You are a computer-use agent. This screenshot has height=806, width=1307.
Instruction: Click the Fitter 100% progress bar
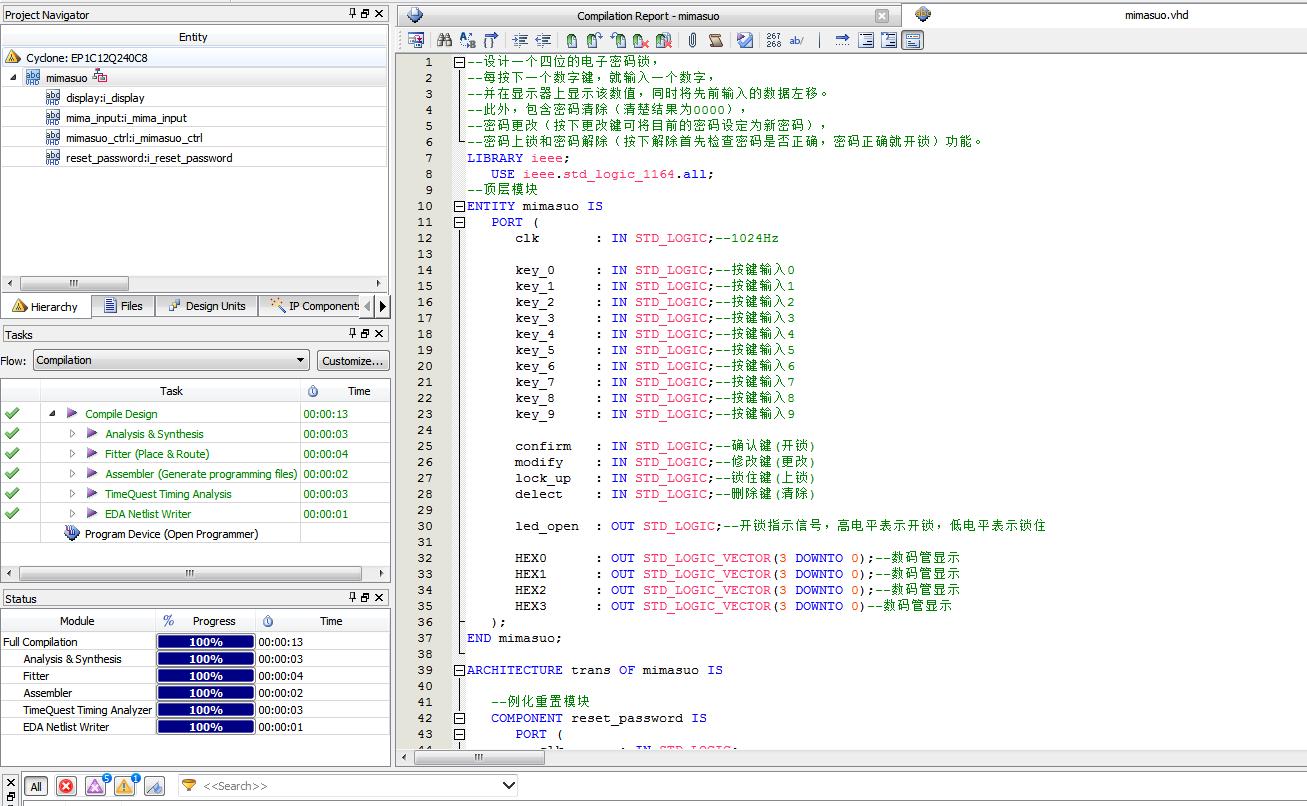click(x=206, y=676)
